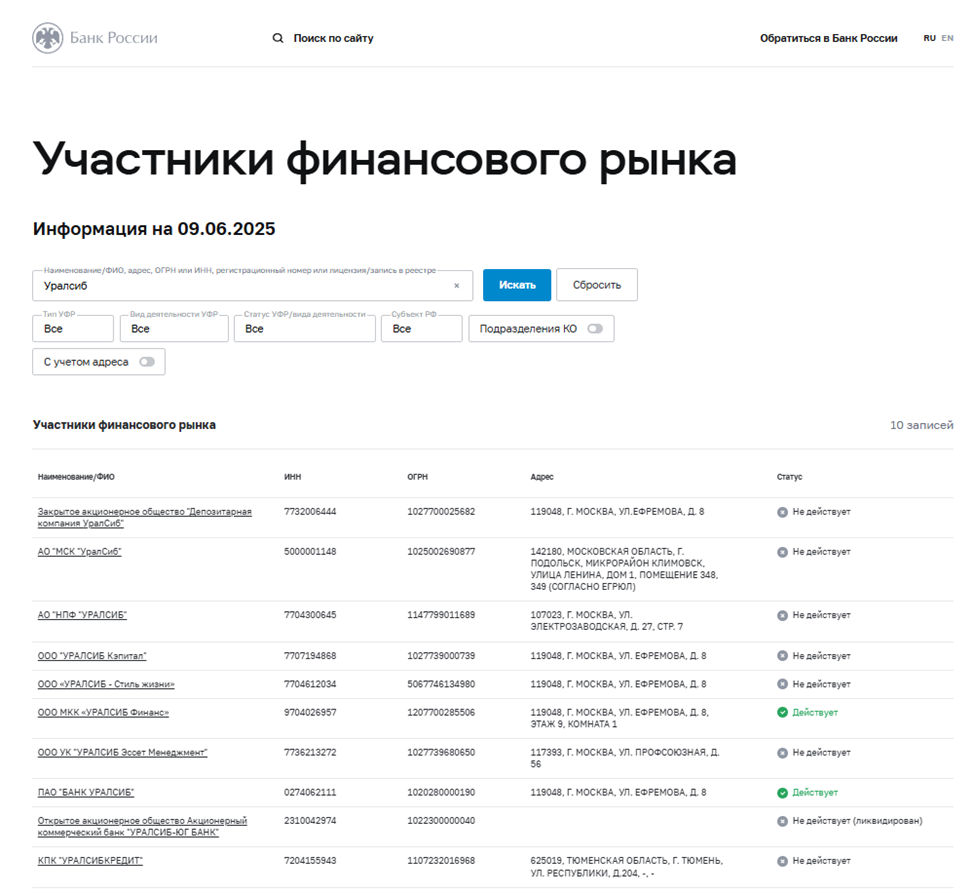Select the RU language option
The width and height of the screenshot is (974, 895).
point(928,38)
